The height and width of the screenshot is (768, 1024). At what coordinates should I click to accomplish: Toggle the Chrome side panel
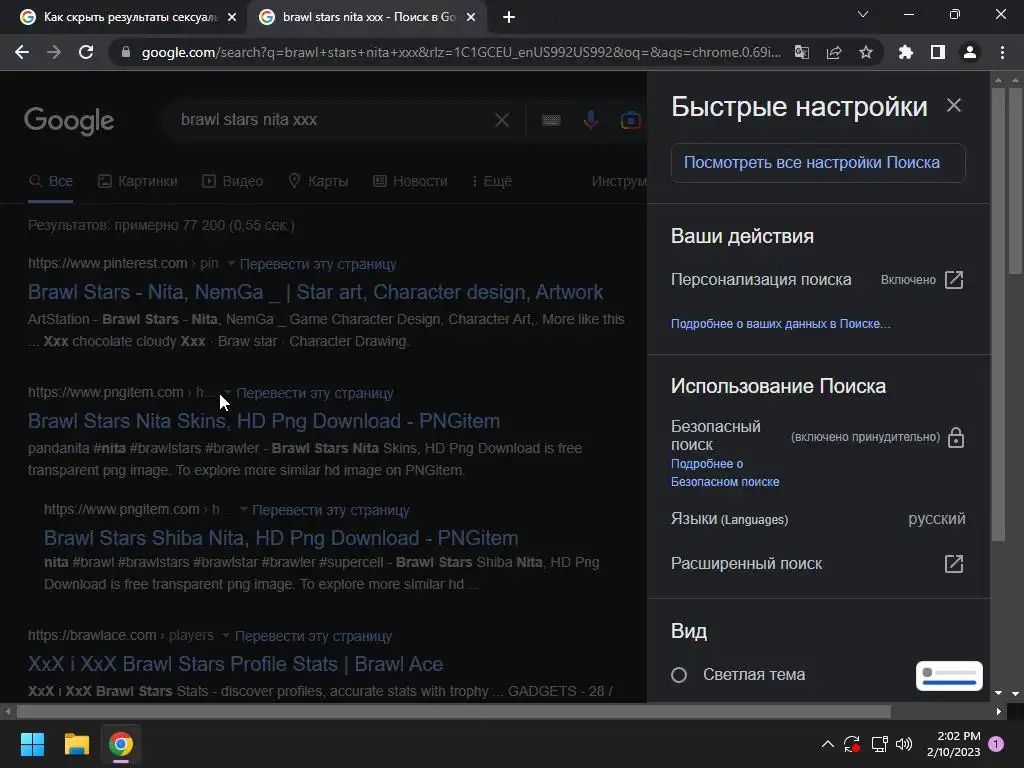point(938,52)
